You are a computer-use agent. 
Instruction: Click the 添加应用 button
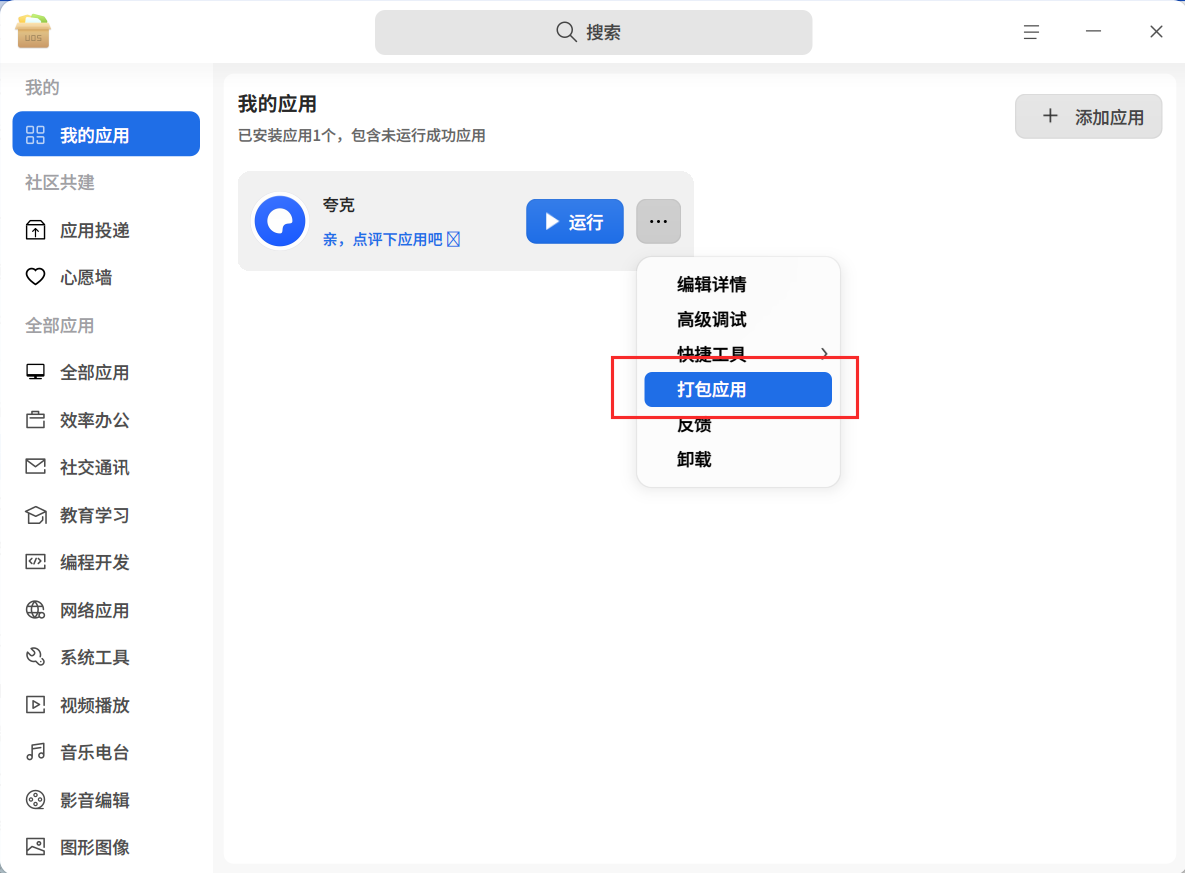click(x=1088, y=116)
